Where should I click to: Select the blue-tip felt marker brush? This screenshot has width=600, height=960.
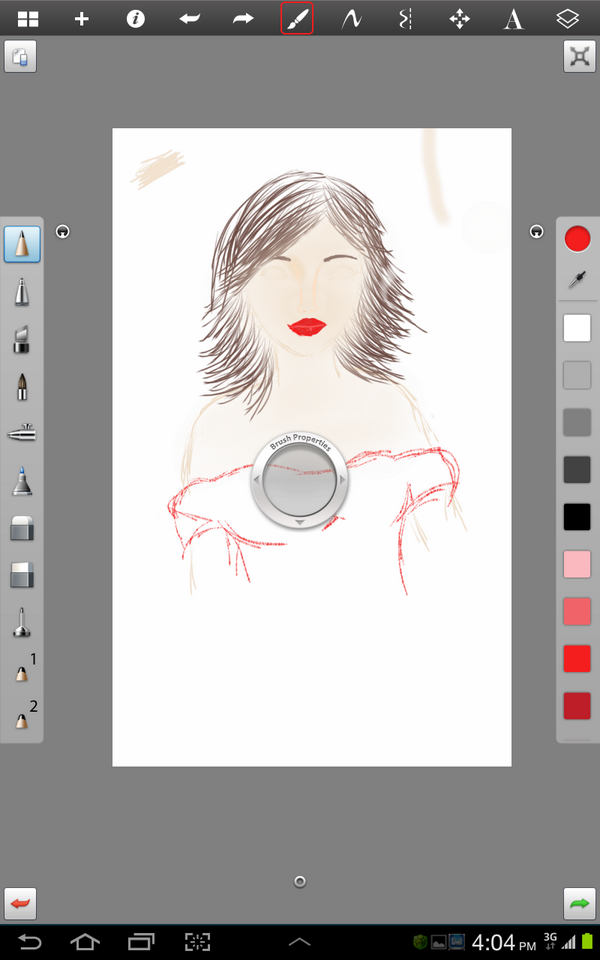pyautogui.click(x=22, y=481)
